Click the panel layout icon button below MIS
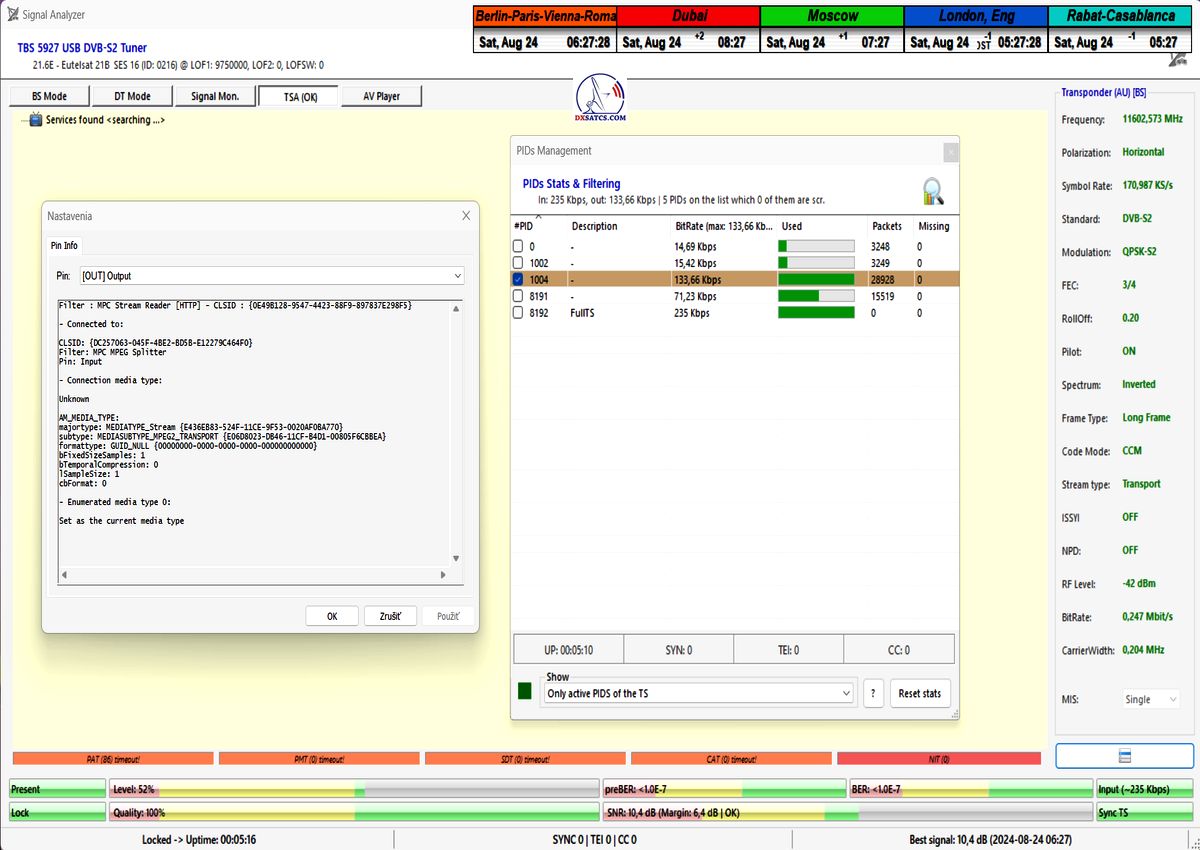The width and height of the screenshot is (1200, 850). 1124,755
